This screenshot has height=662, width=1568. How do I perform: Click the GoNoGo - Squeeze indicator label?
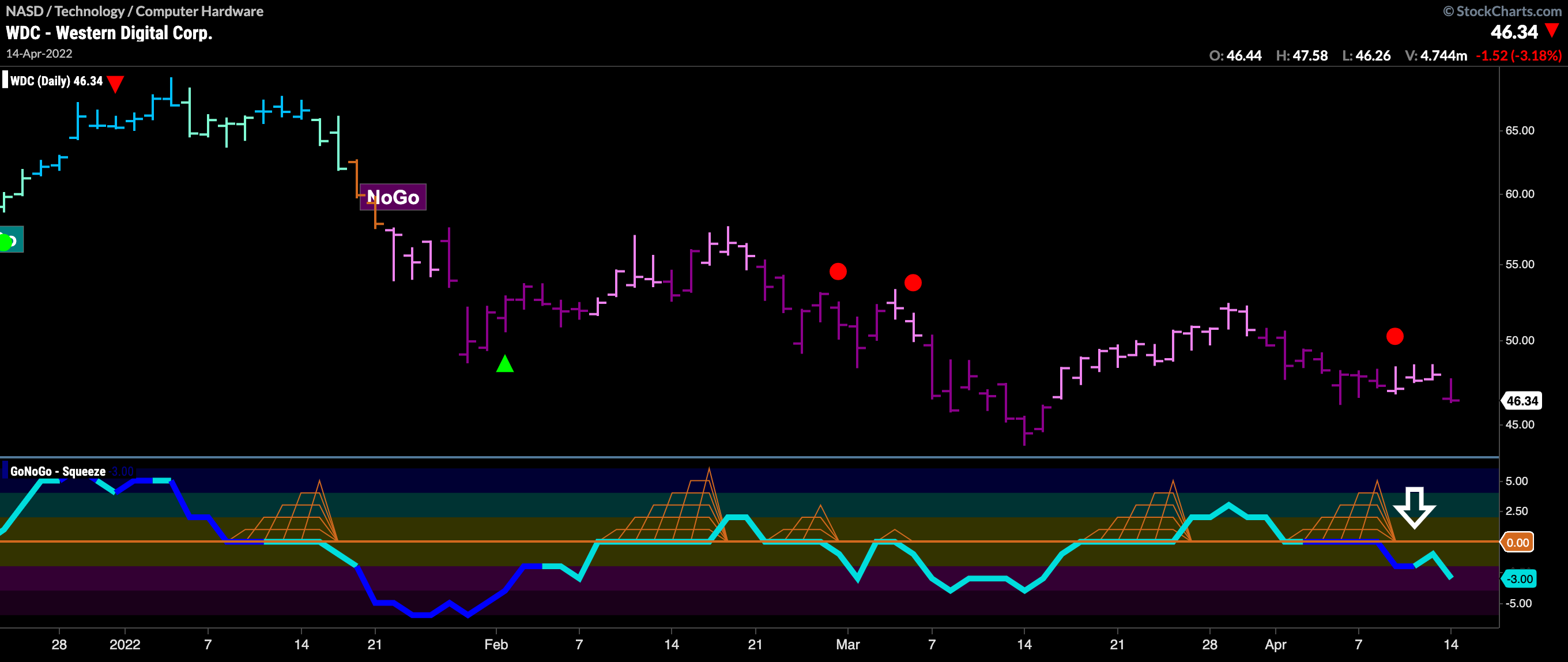coord(58,471)
